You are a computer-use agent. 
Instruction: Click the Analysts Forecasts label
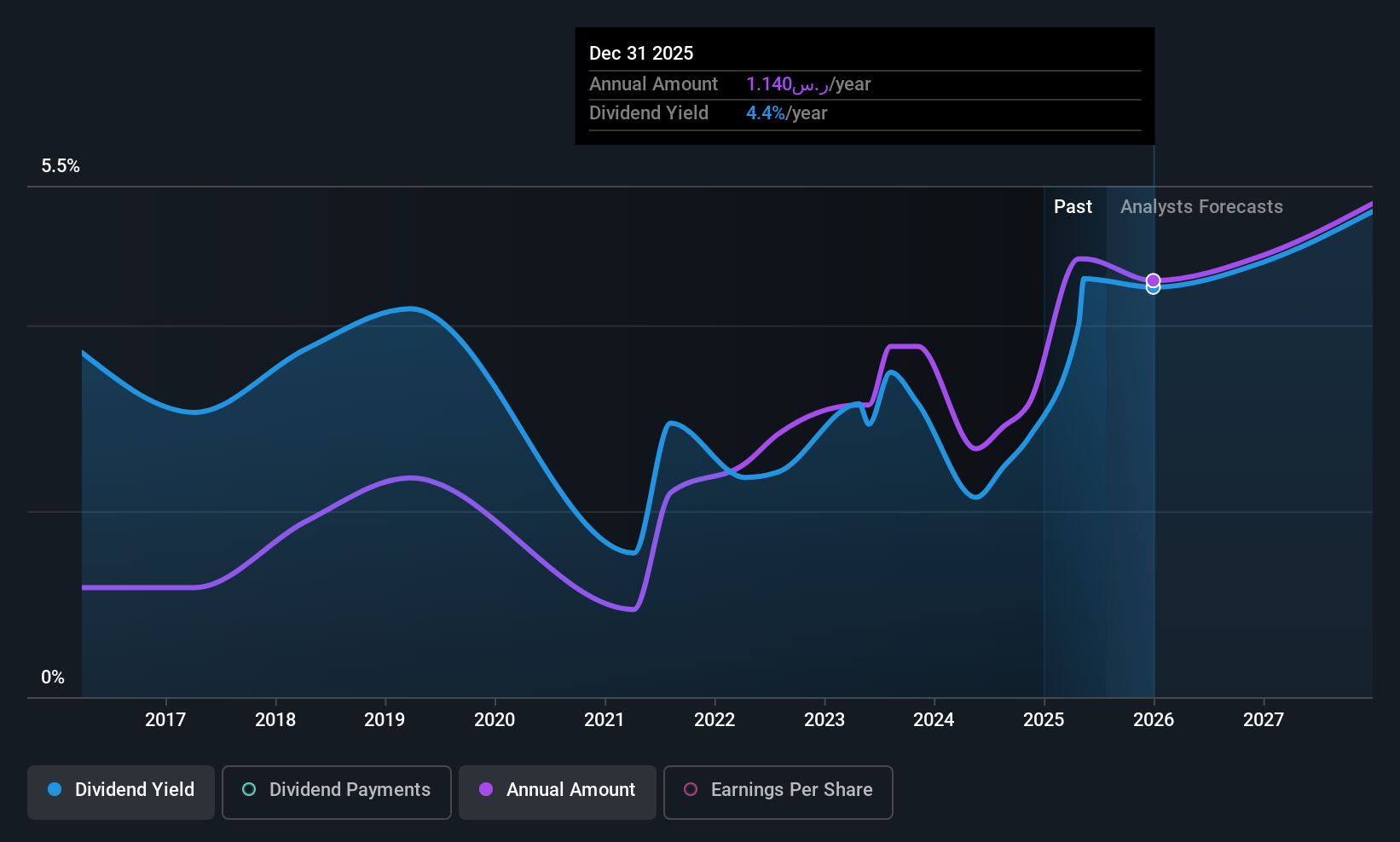tap(1201, 207)
